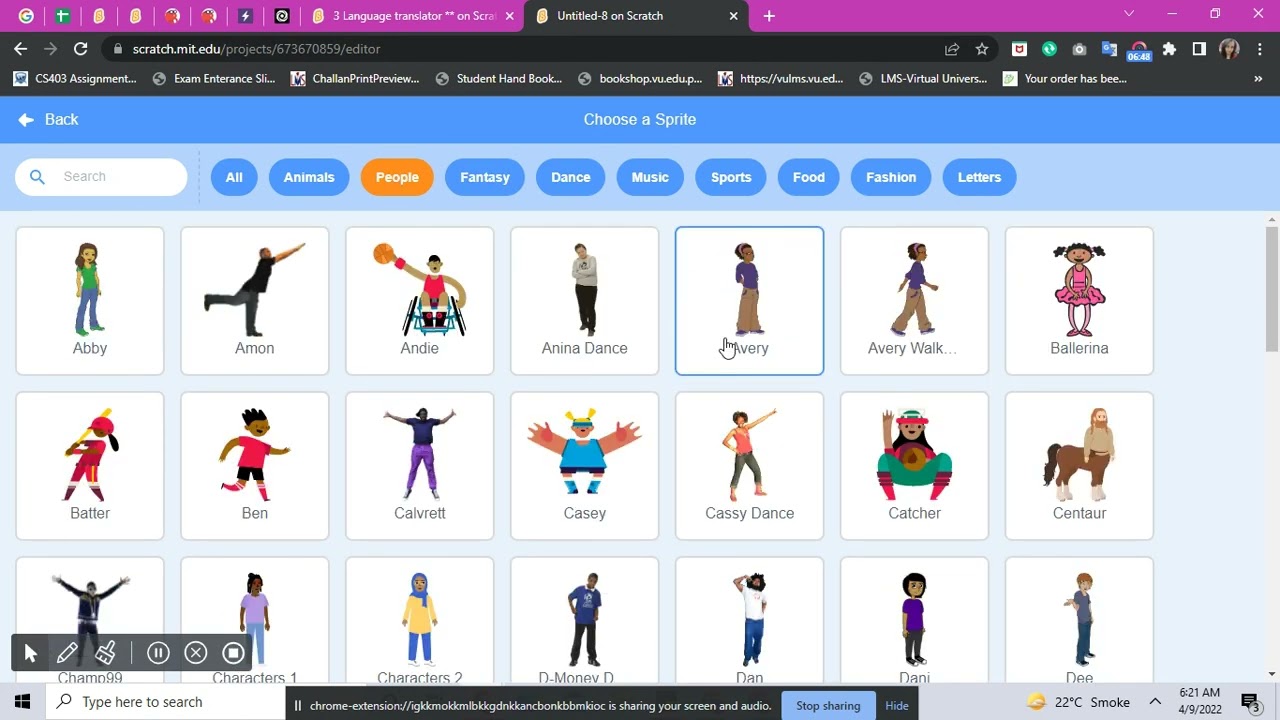The width and height of the screenshot is (1280, 720).
Task: Open the CS403 Assignment bookmark
Action: [x=75, y=79]
